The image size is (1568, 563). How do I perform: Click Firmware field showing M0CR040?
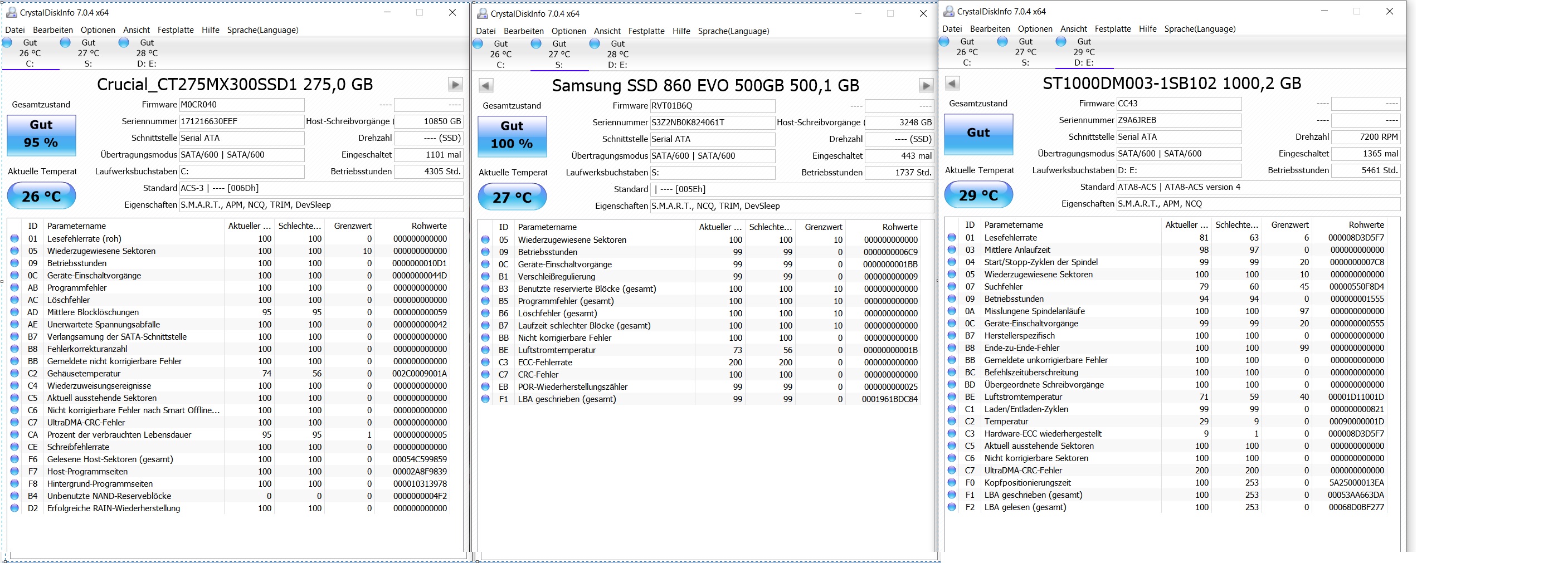coord(242,105)
